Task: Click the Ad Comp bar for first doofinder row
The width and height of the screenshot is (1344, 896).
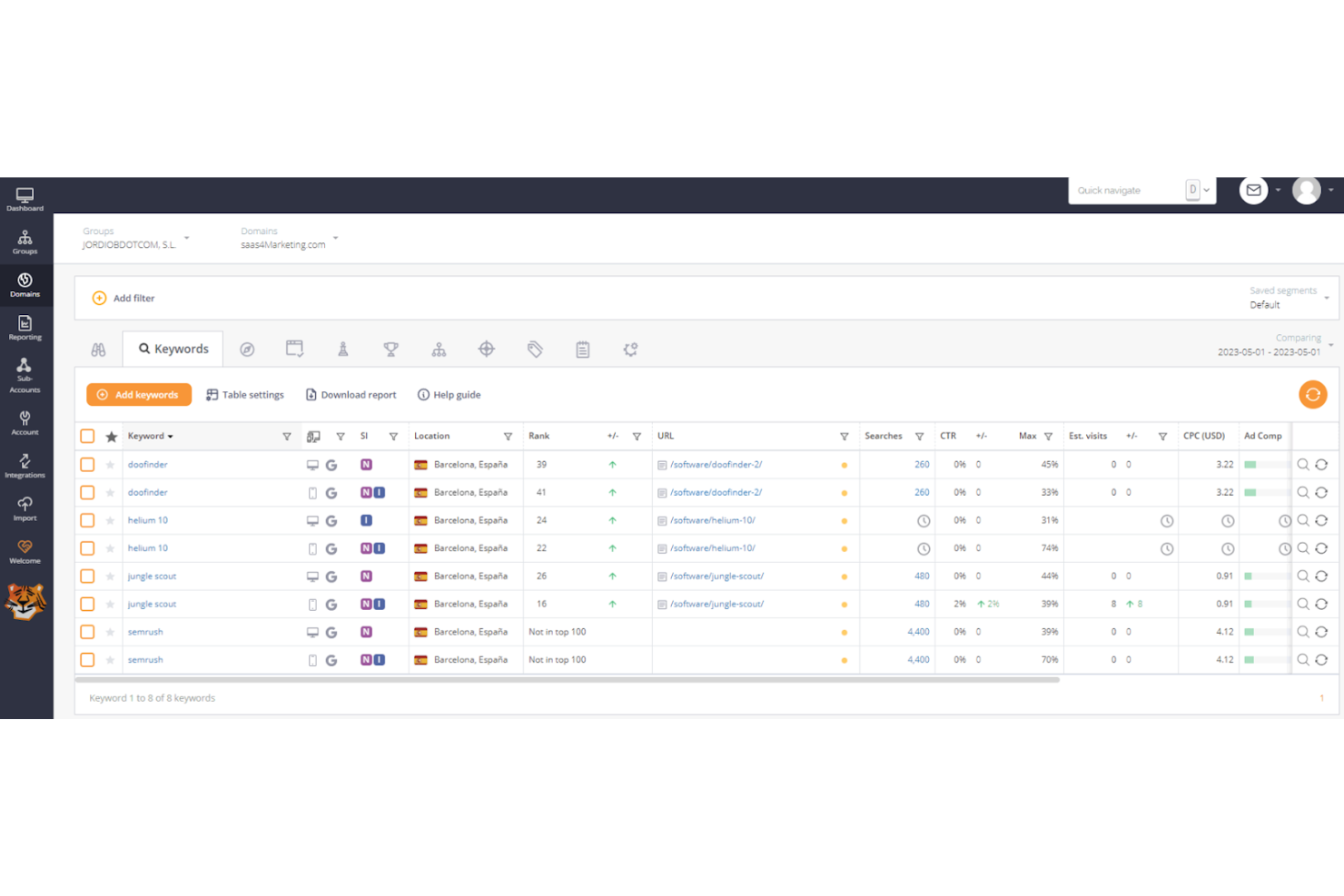Action: pos(1267,465)
